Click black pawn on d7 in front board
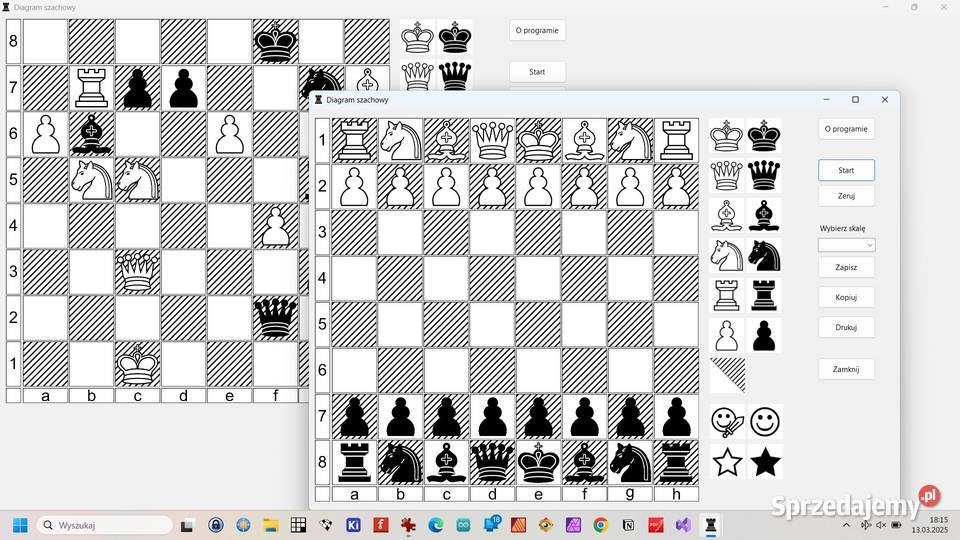The width and height of the screenshot is (960, 540). [492, 416]
